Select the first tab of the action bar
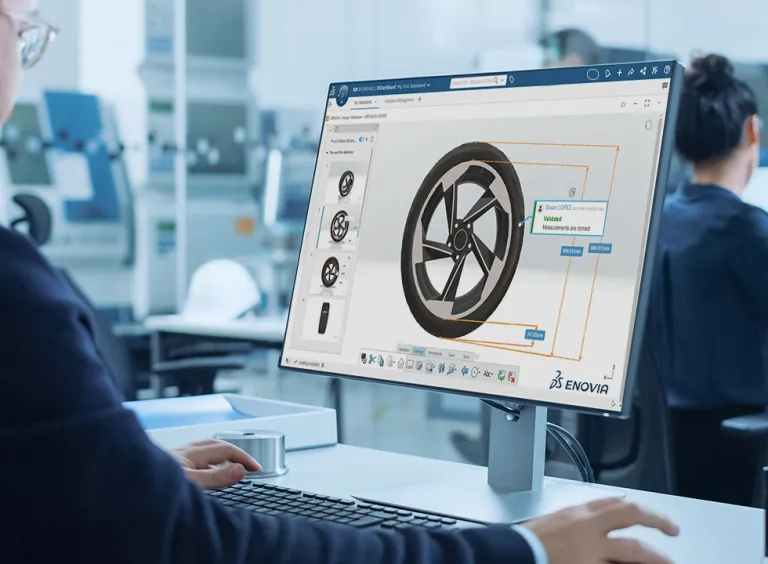The image size is (768, 564). (x=405, y=350)
